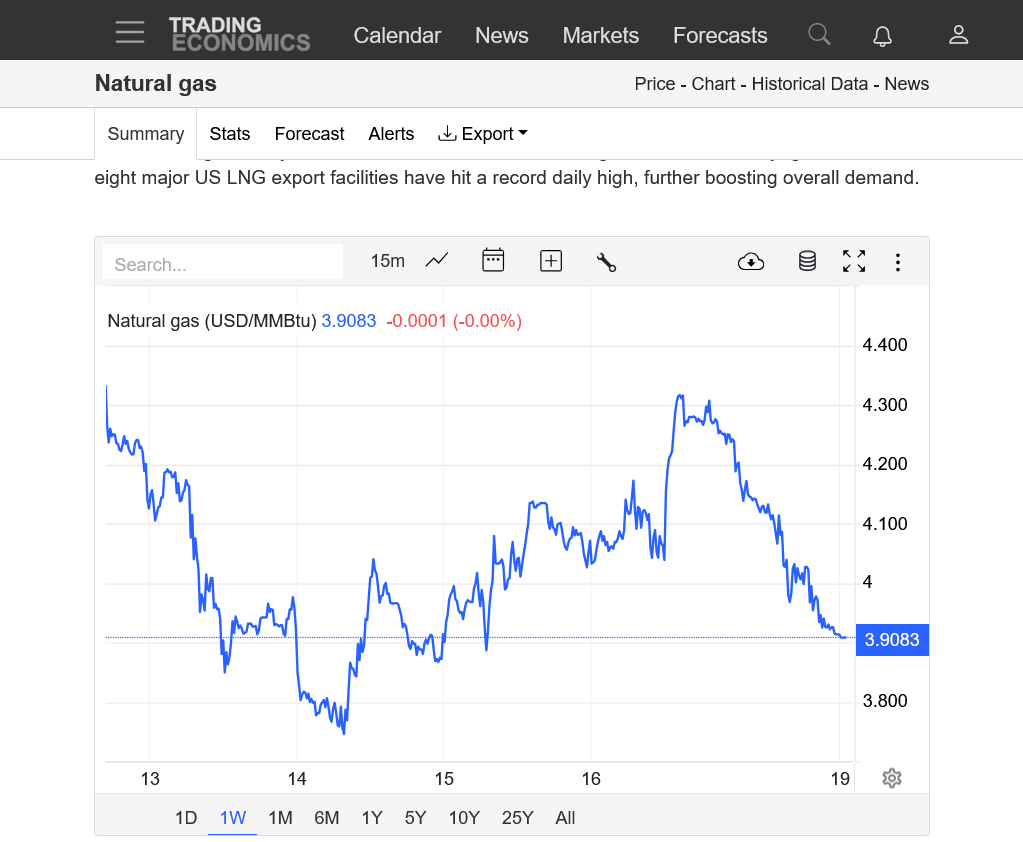Select the 1M time range
This screenshot has width=1023, height=842.
point(280,818)
